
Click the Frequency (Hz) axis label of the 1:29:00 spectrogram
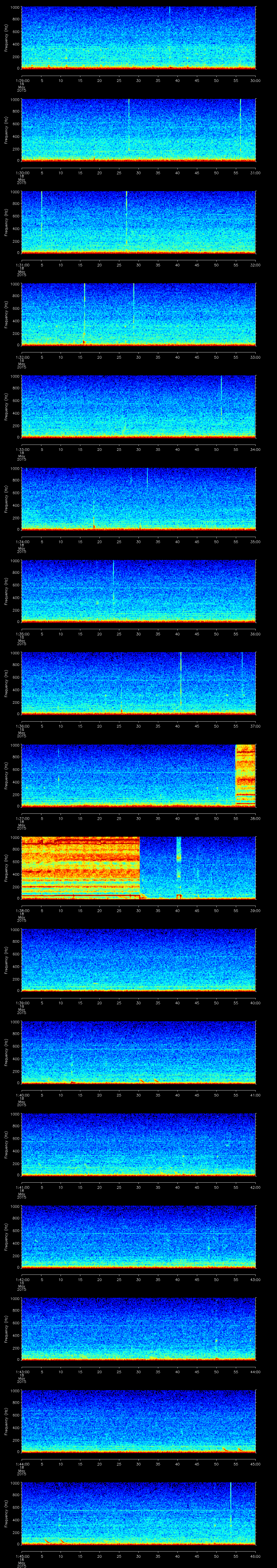pos(6,38)
